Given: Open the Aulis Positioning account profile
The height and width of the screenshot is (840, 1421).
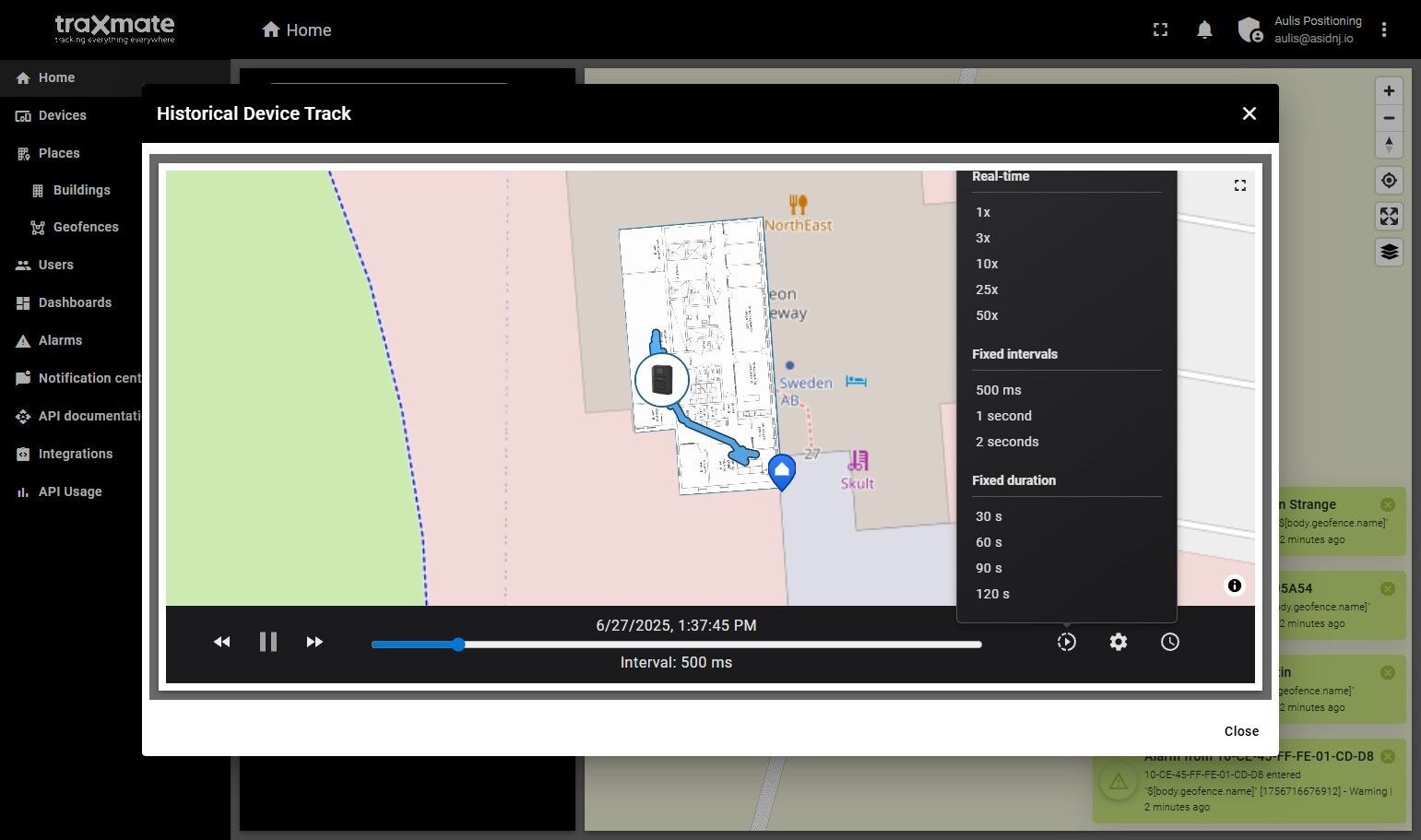Looking at the screenshot, I should [x=1299, y=30].
